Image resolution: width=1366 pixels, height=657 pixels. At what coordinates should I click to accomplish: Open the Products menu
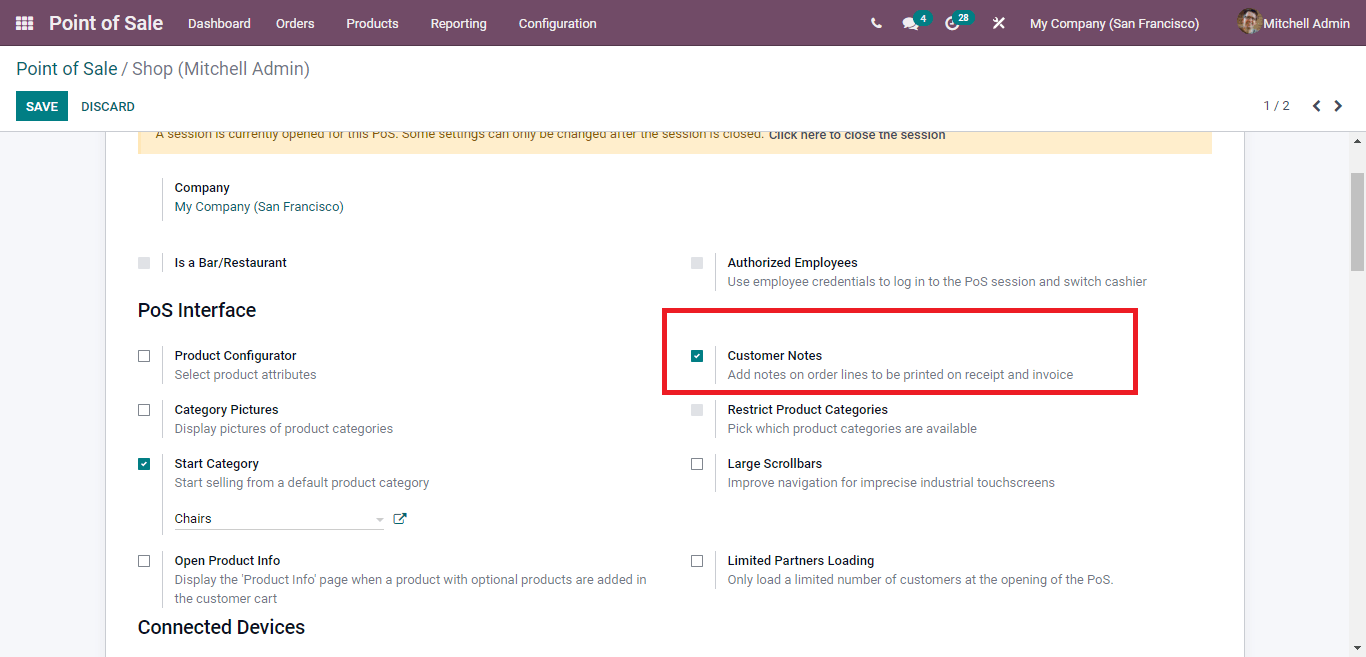point(372,23)
